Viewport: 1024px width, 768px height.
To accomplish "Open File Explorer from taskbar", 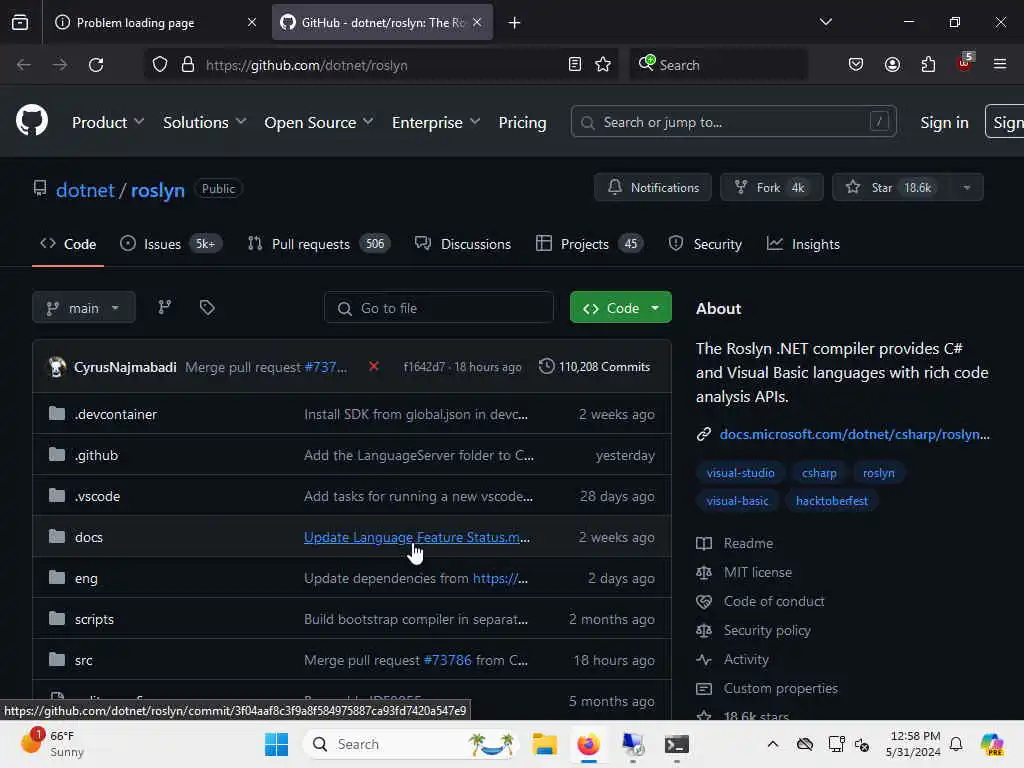I will pyautogui.click(x=544, y=744).
